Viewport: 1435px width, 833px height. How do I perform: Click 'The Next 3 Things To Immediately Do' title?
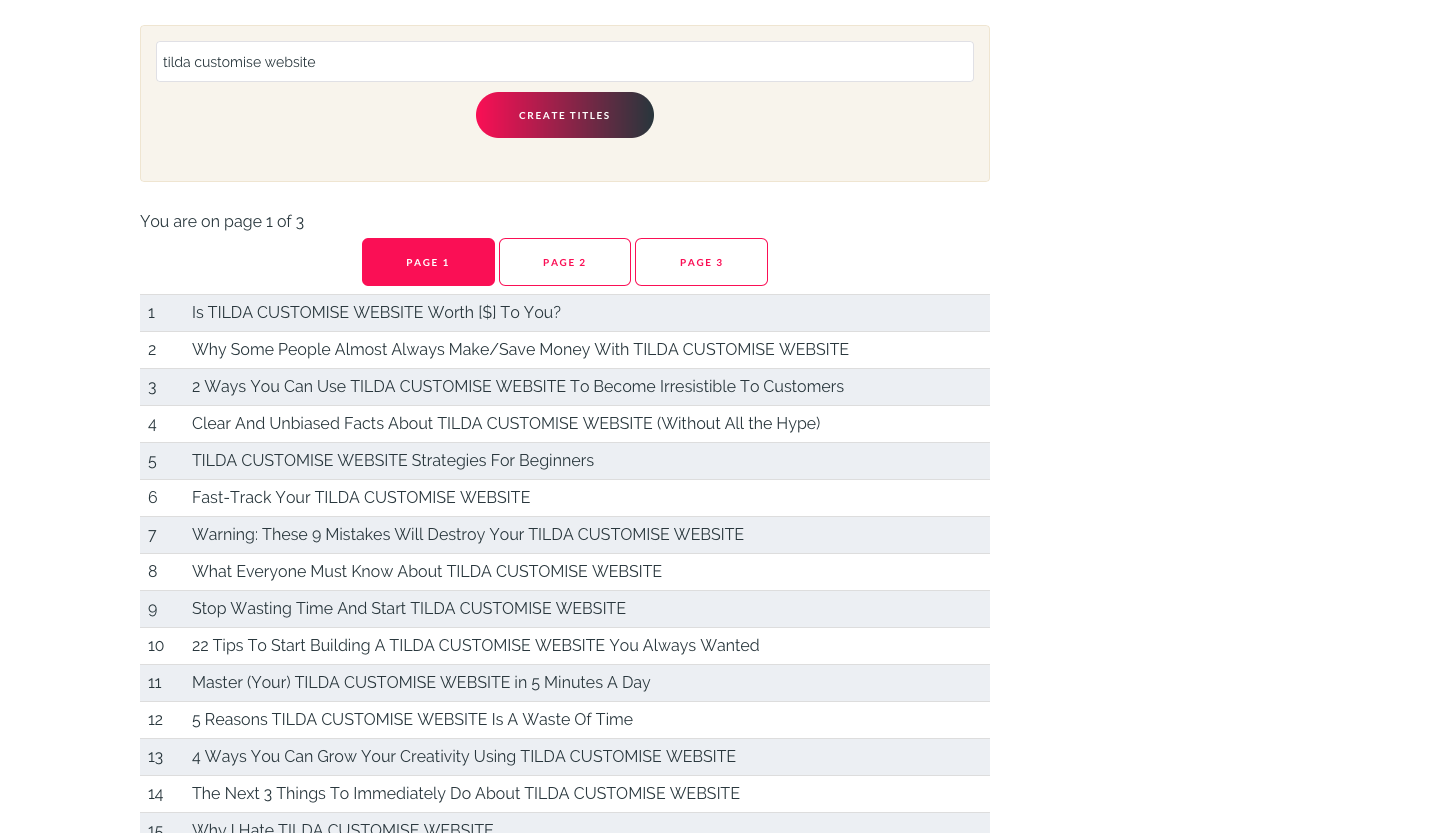466,794
